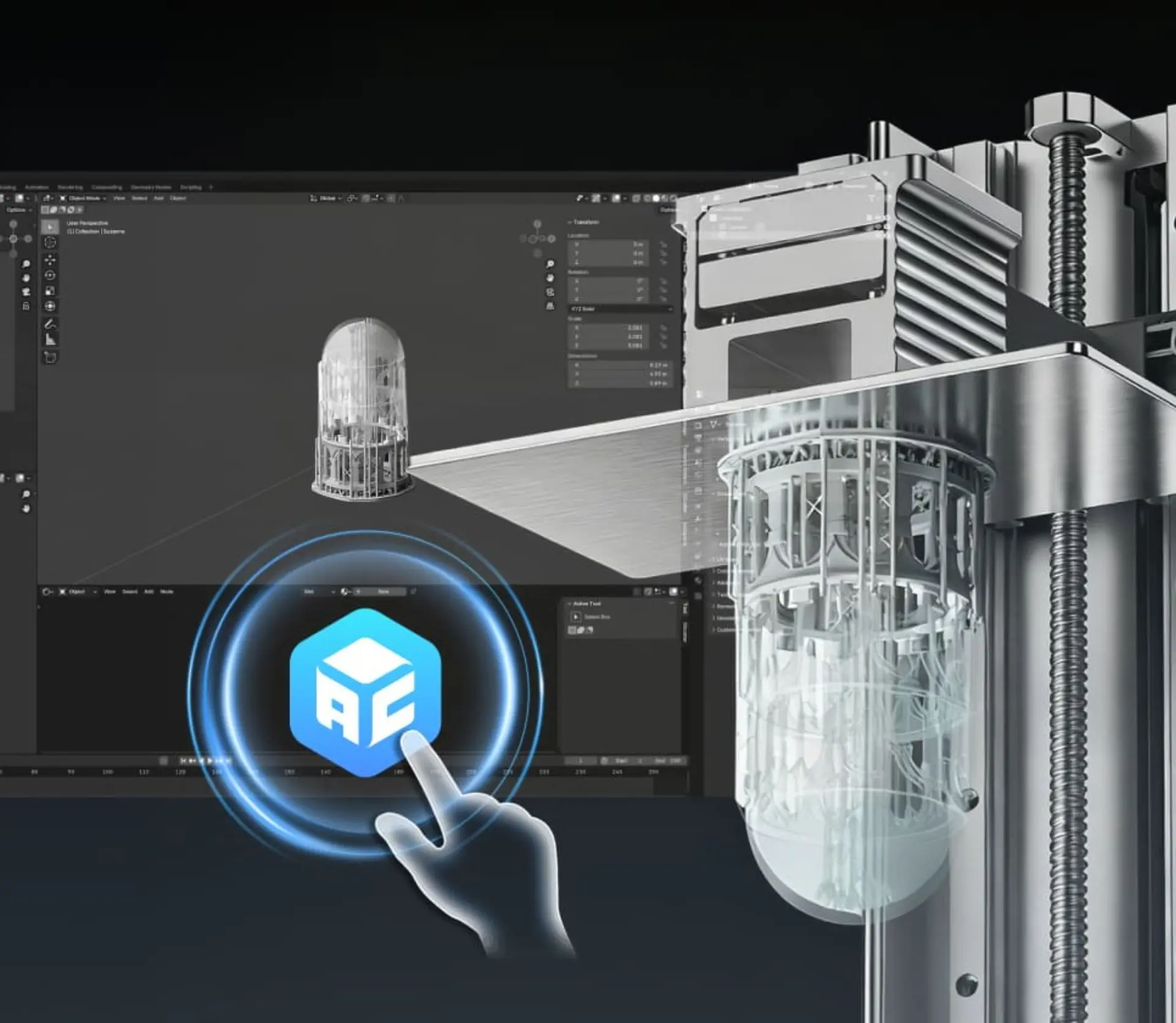Lock the Location X value
The width and height of the screenshot is (1176, 1023).
point(664,244)
